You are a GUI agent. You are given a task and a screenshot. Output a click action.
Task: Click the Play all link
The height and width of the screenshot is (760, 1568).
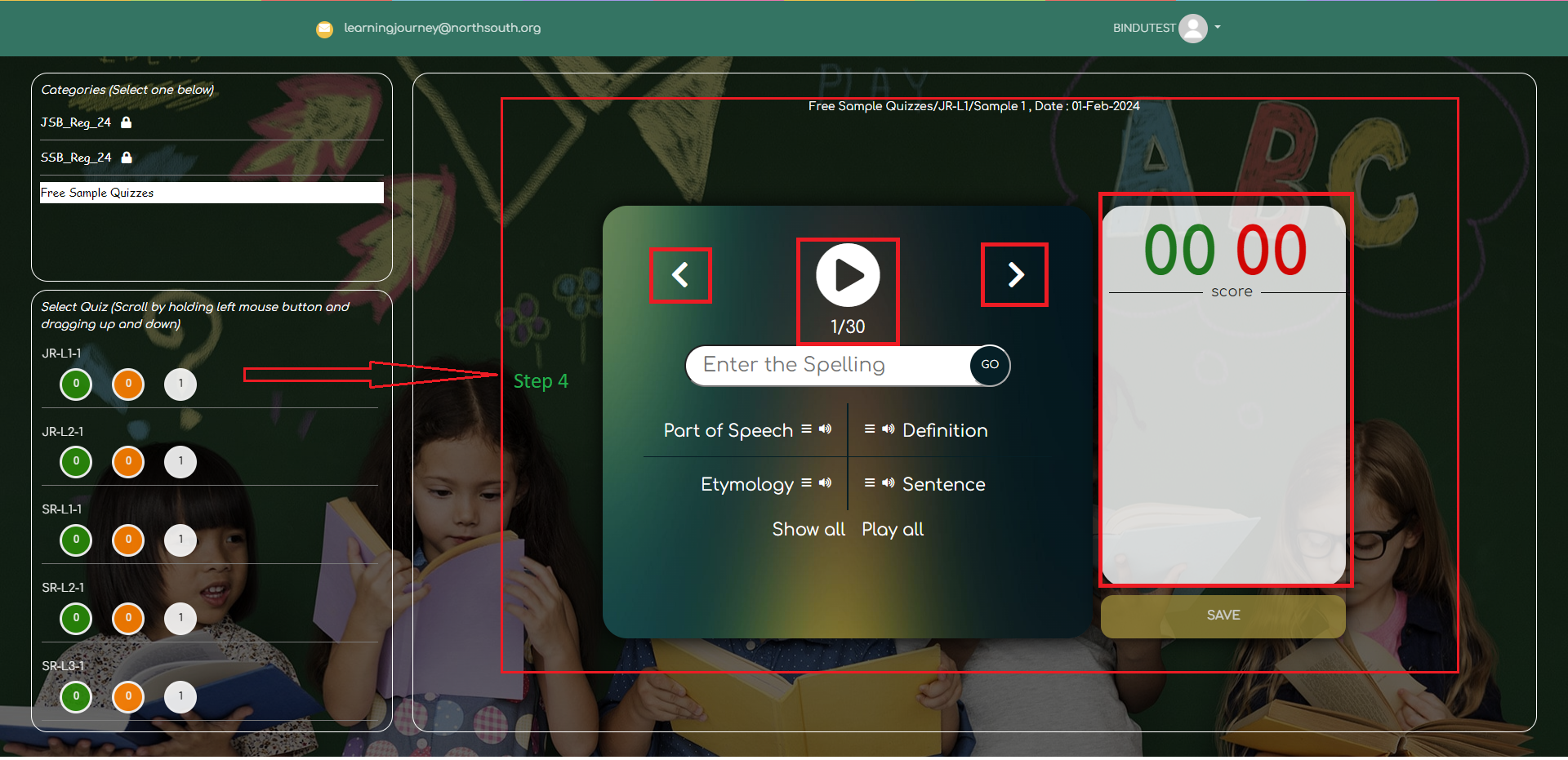893,530
